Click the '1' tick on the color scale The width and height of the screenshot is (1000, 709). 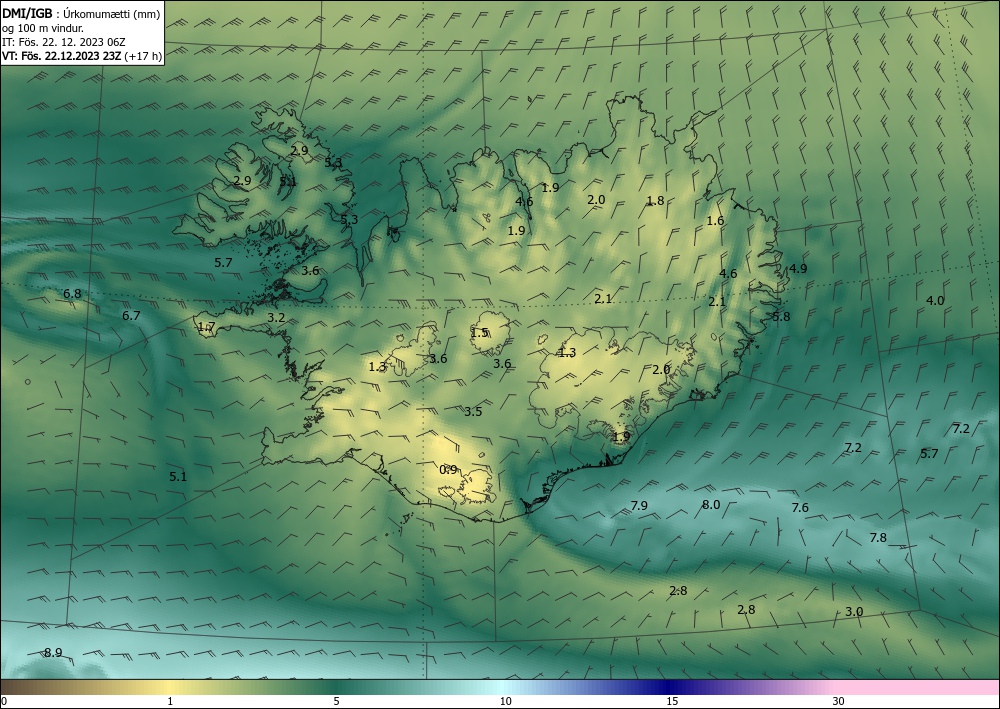[170, 701]
